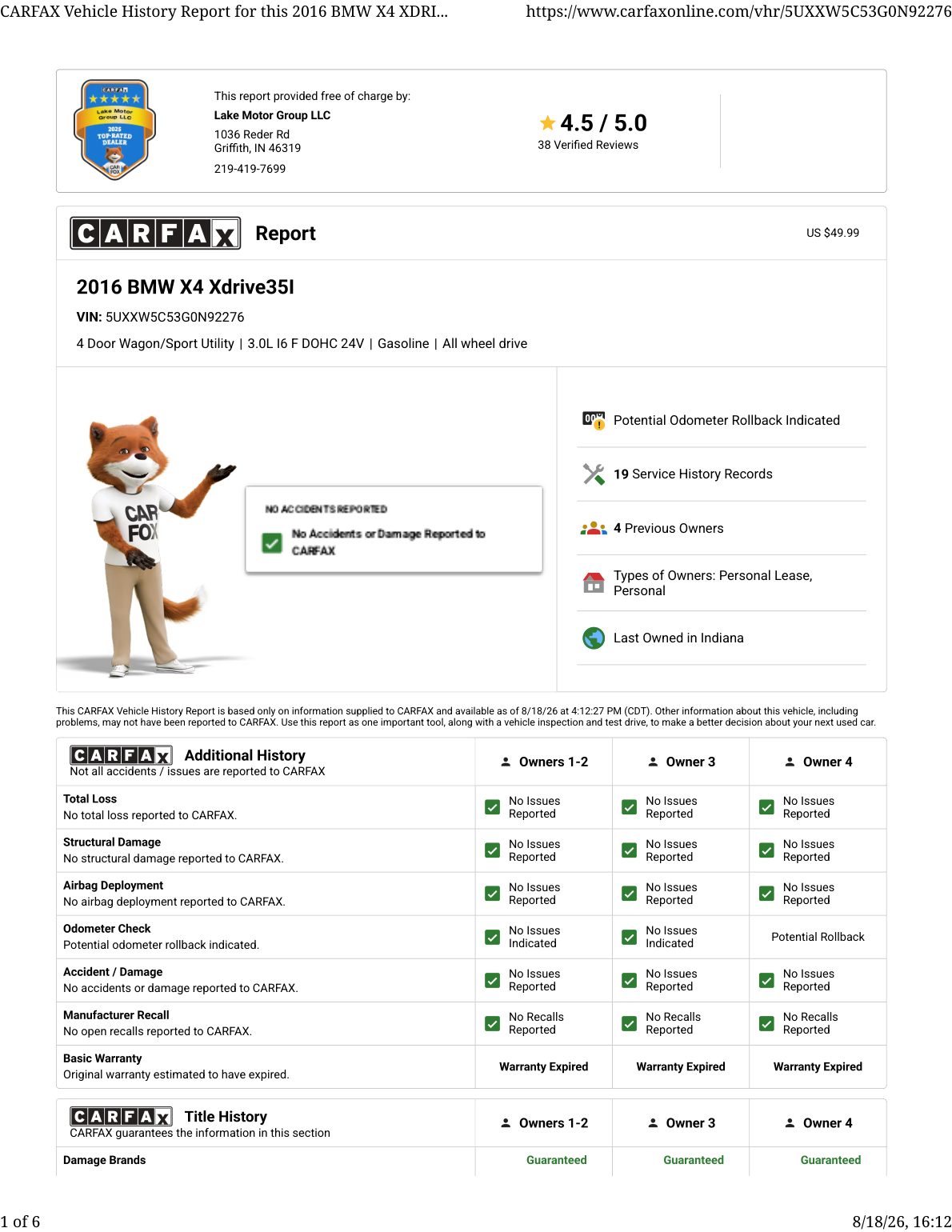Click the CARFAX logo beside Report

155,233
